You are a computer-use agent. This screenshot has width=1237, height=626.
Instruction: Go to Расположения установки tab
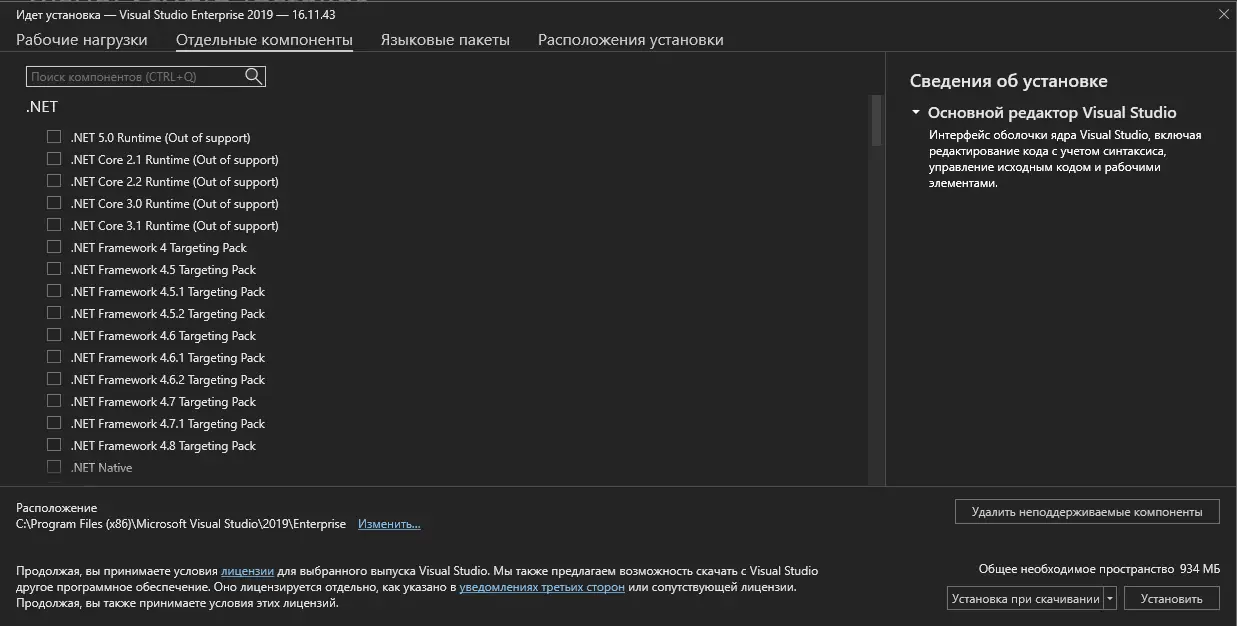pos(630,40)
